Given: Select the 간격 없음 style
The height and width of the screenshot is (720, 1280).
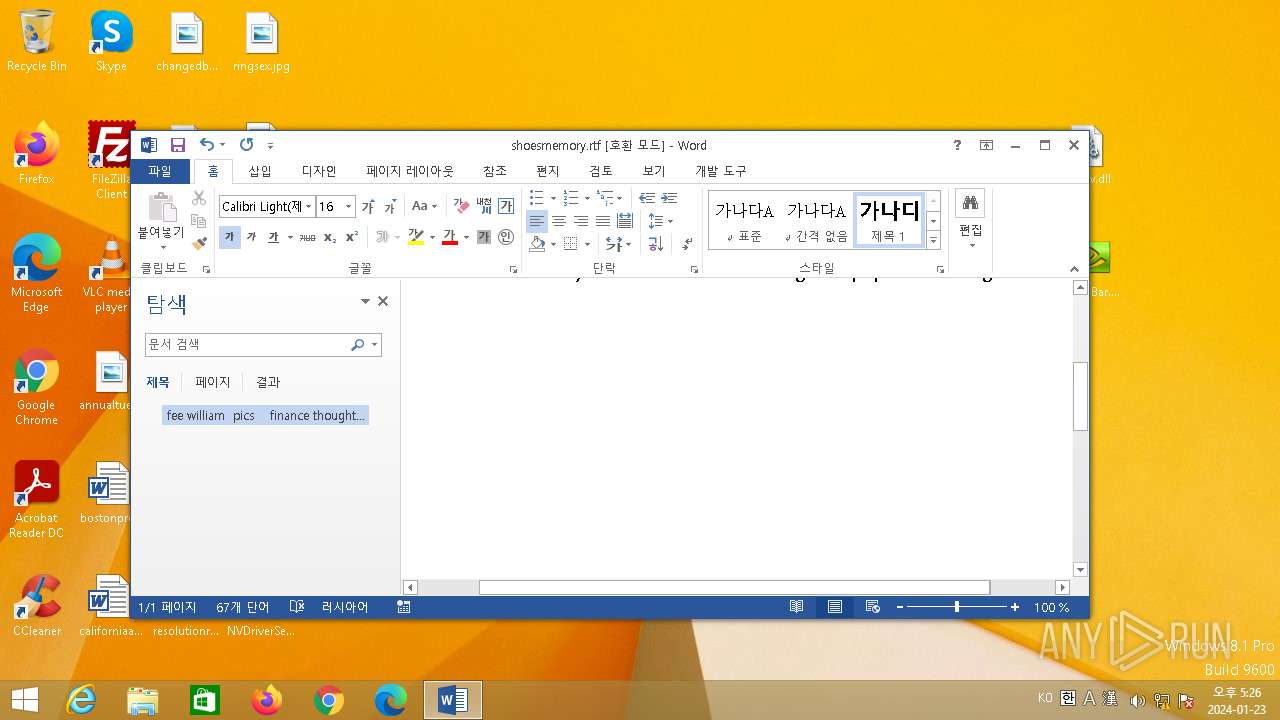Looking at the screenshot, I should [x=816, y=221].
